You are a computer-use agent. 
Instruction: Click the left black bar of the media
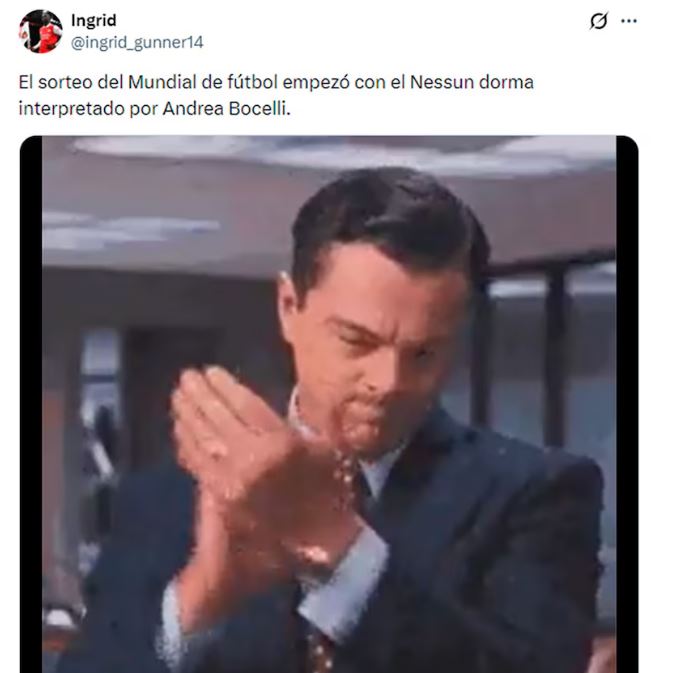pyautogui.click(x=31, y=404)
